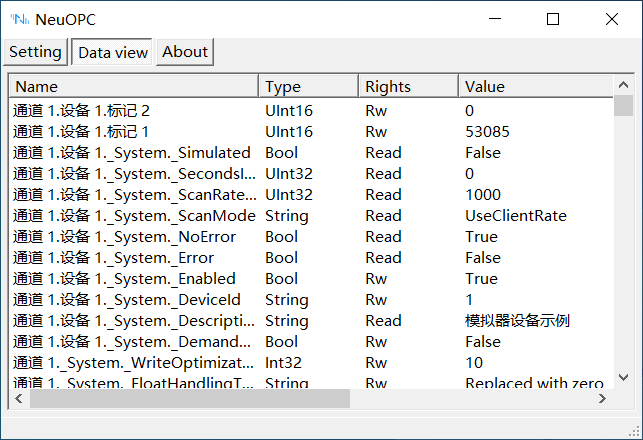Sort by the Name column header
The width and height of the screenshot is (643, 440).
pos(133,86)
